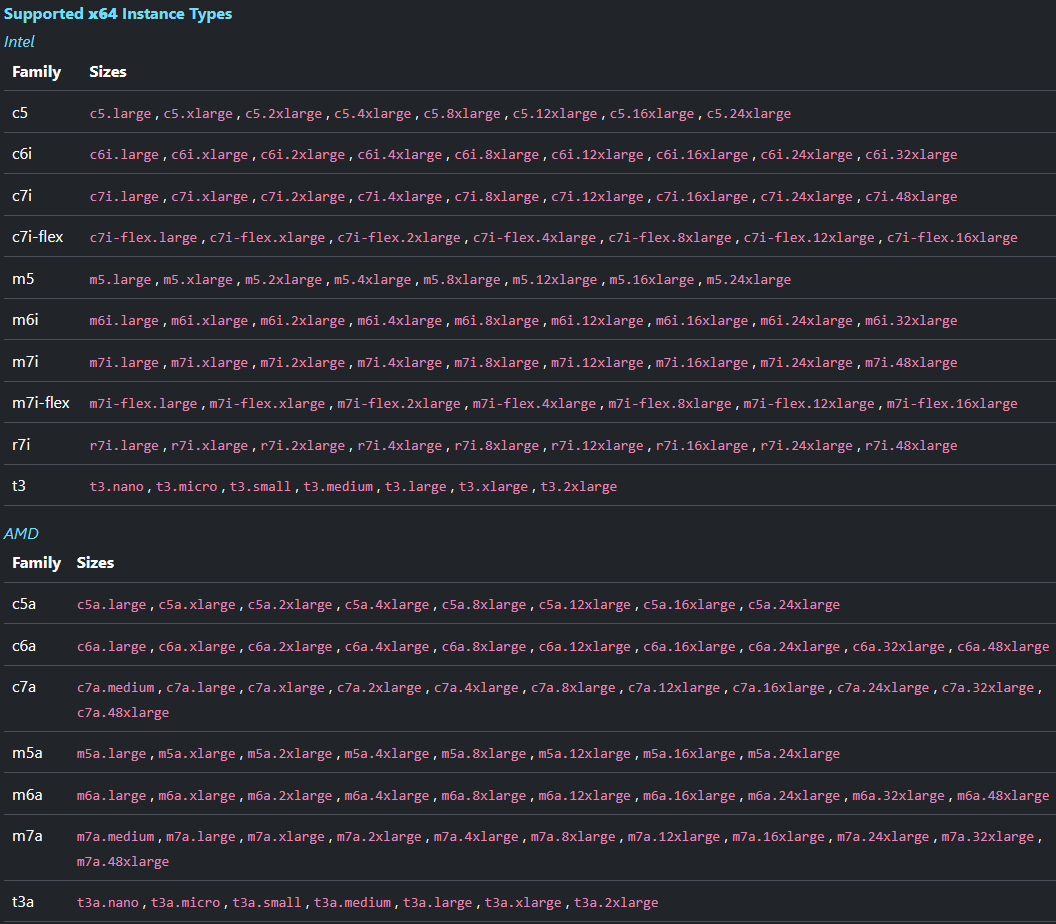Click c6i.xlarge in the c6i row

point(209,154)
